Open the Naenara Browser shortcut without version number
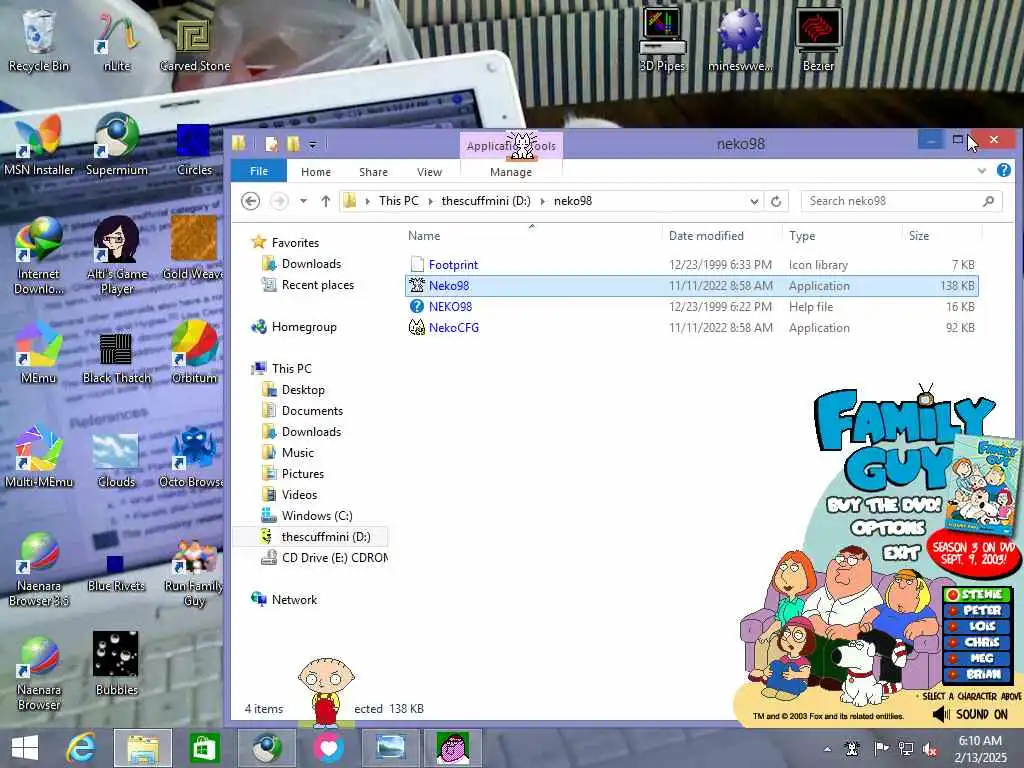This screenshot has height=768, width=1024. tap(38, 673)
